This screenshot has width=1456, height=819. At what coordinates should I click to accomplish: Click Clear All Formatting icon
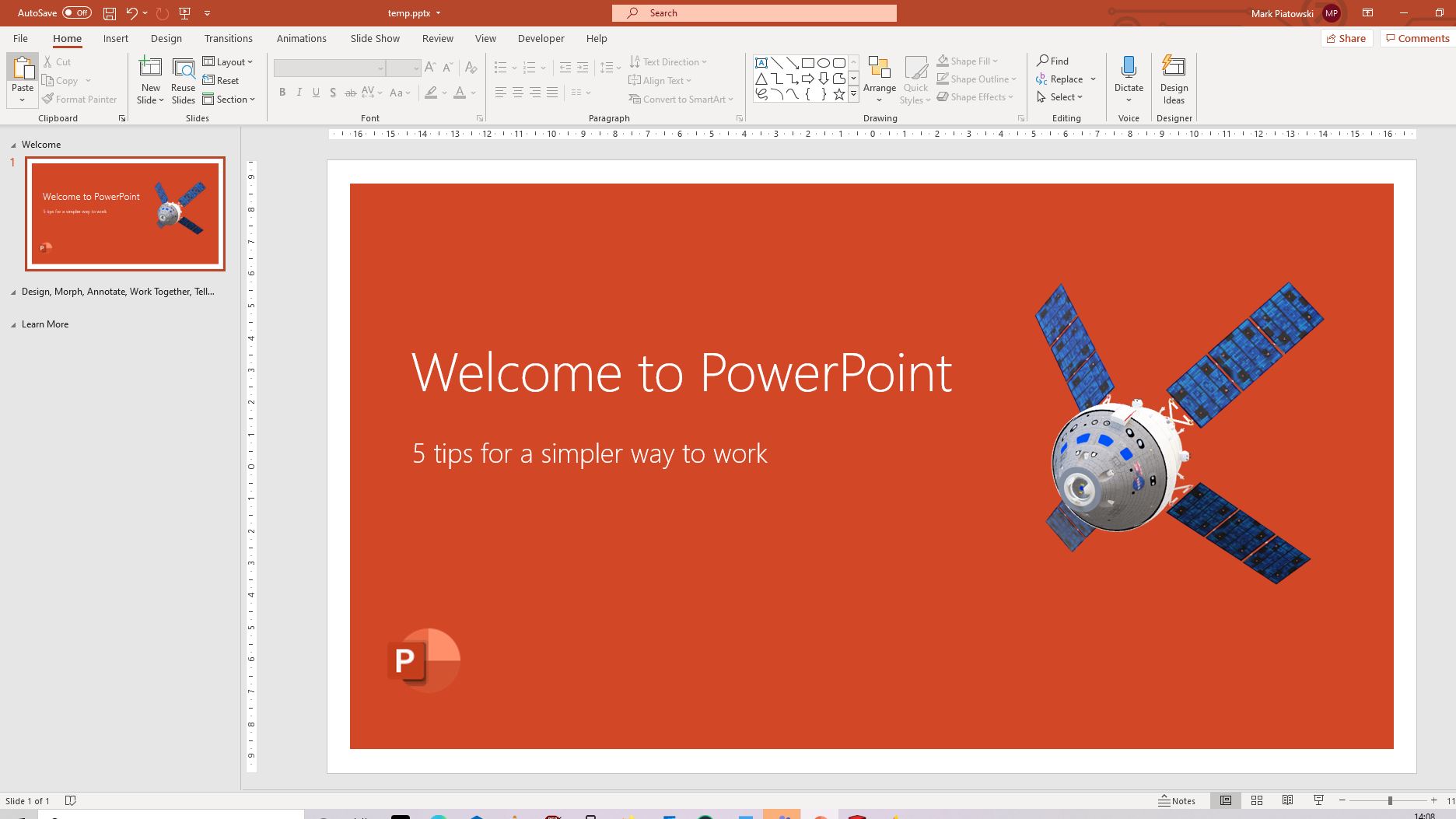(x=471, y=68)
